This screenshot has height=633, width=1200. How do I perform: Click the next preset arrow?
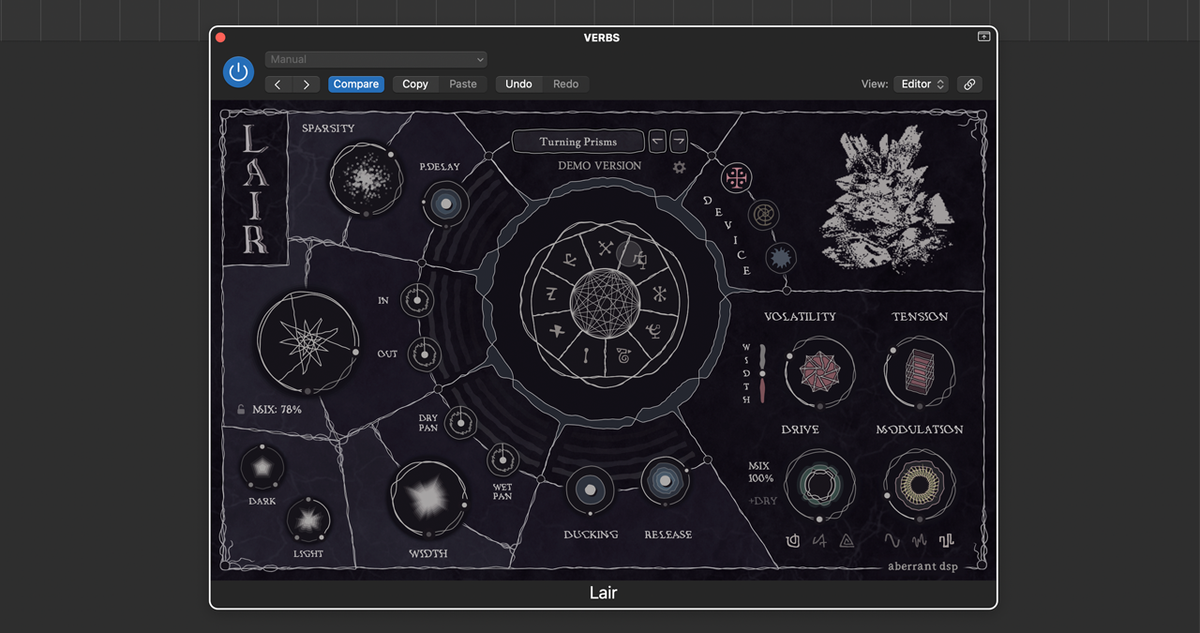(307, 84)
